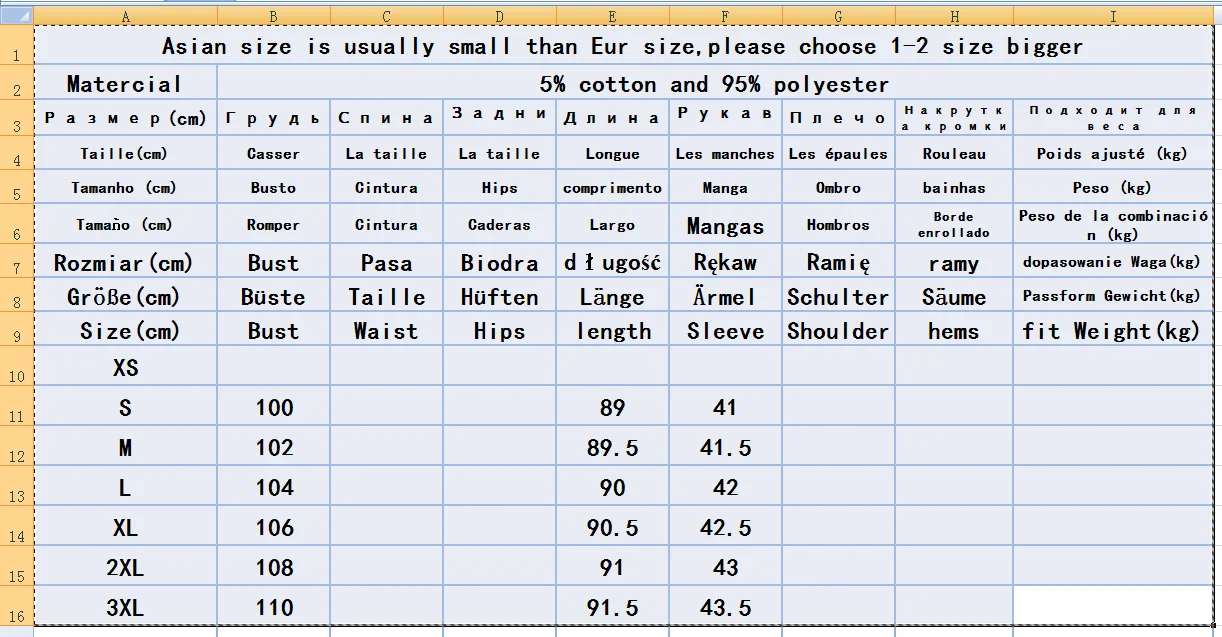This screenshot has width=1222, height=637.
Task: Click the XS size cell
Action: pyautogui.click(x=125, y=367)
